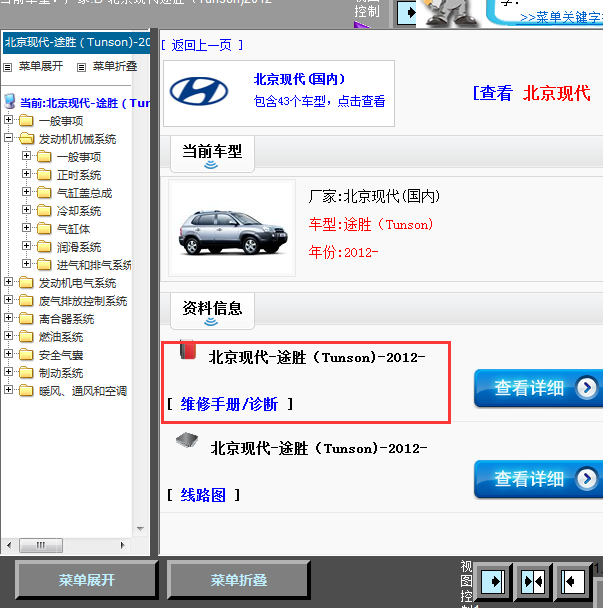Click the sidebar scroll left arrow
Image resolution: width=603 pixels, height=610 pixels.
pos(9,545)
